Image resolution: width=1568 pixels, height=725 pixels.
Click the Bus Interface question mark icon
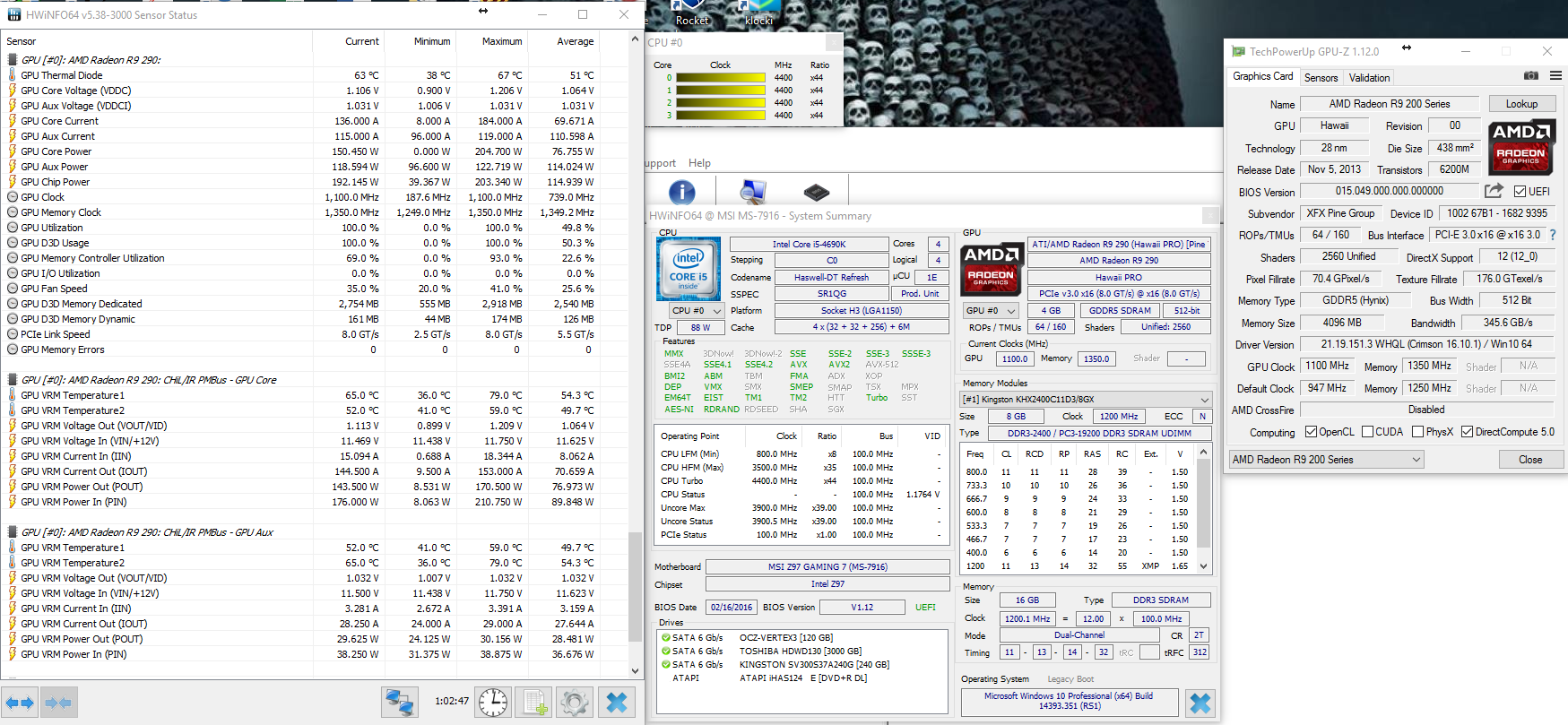1553,235
